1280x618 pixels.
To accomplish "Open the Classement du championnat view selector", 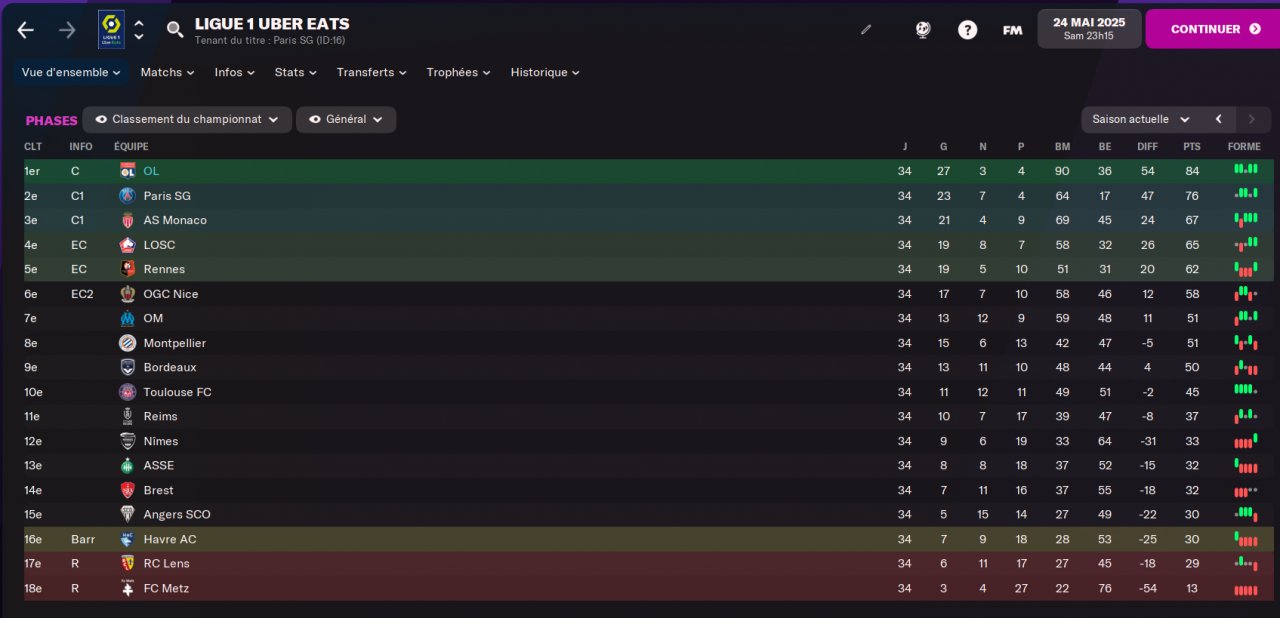I will 187,120.
